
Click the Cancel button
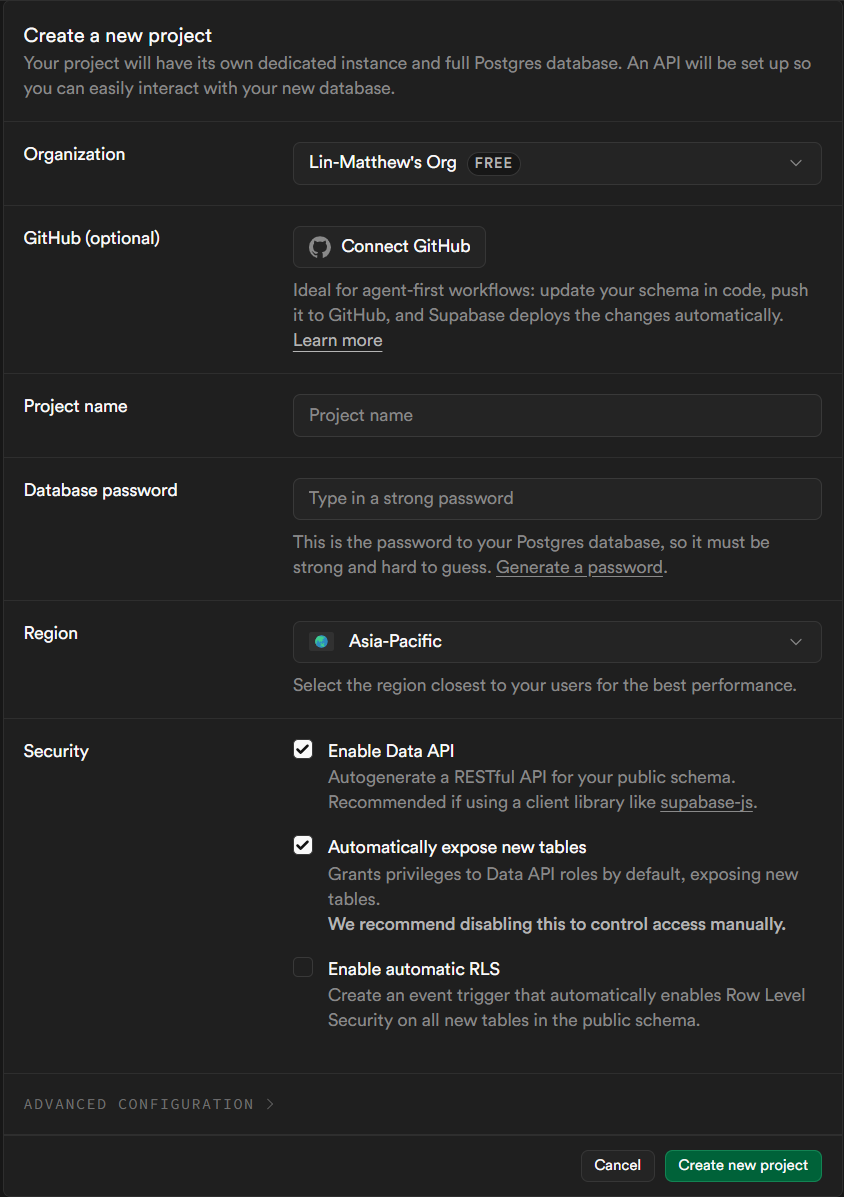[x=617, y=1165]
